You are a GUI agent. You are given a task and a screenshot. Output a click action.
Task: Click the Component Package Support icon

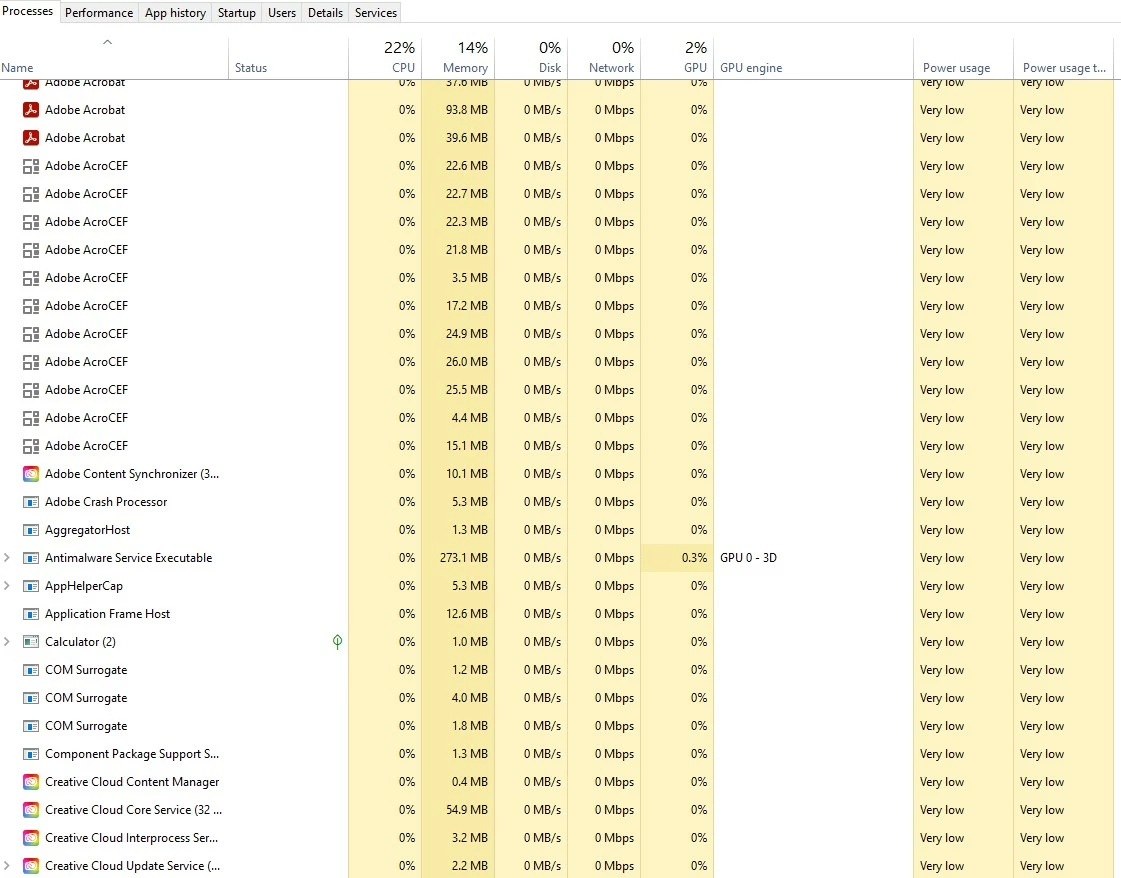pos(31,754)
